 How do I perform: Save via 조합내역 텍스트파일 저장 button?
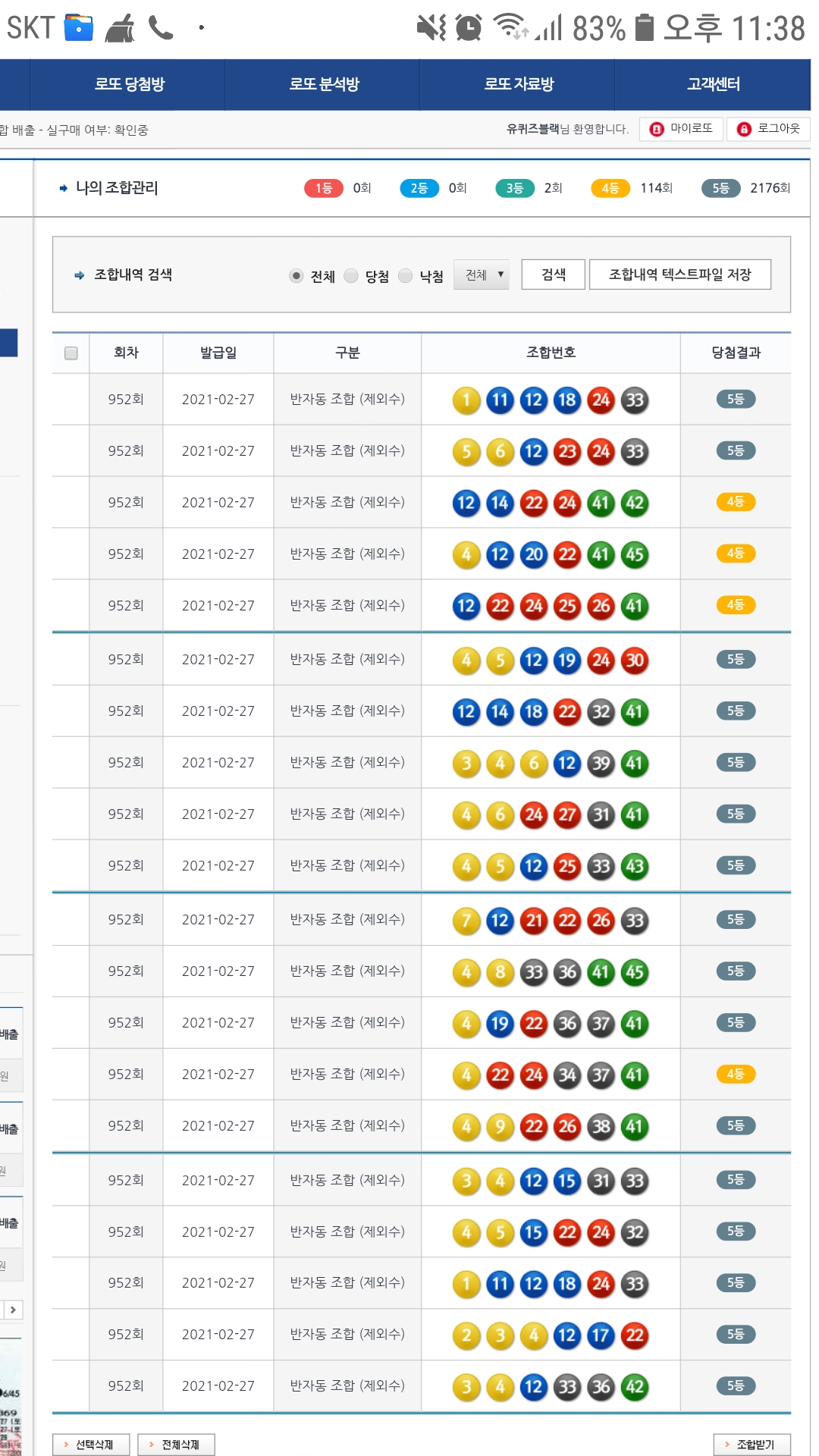[x=679, y=275]
